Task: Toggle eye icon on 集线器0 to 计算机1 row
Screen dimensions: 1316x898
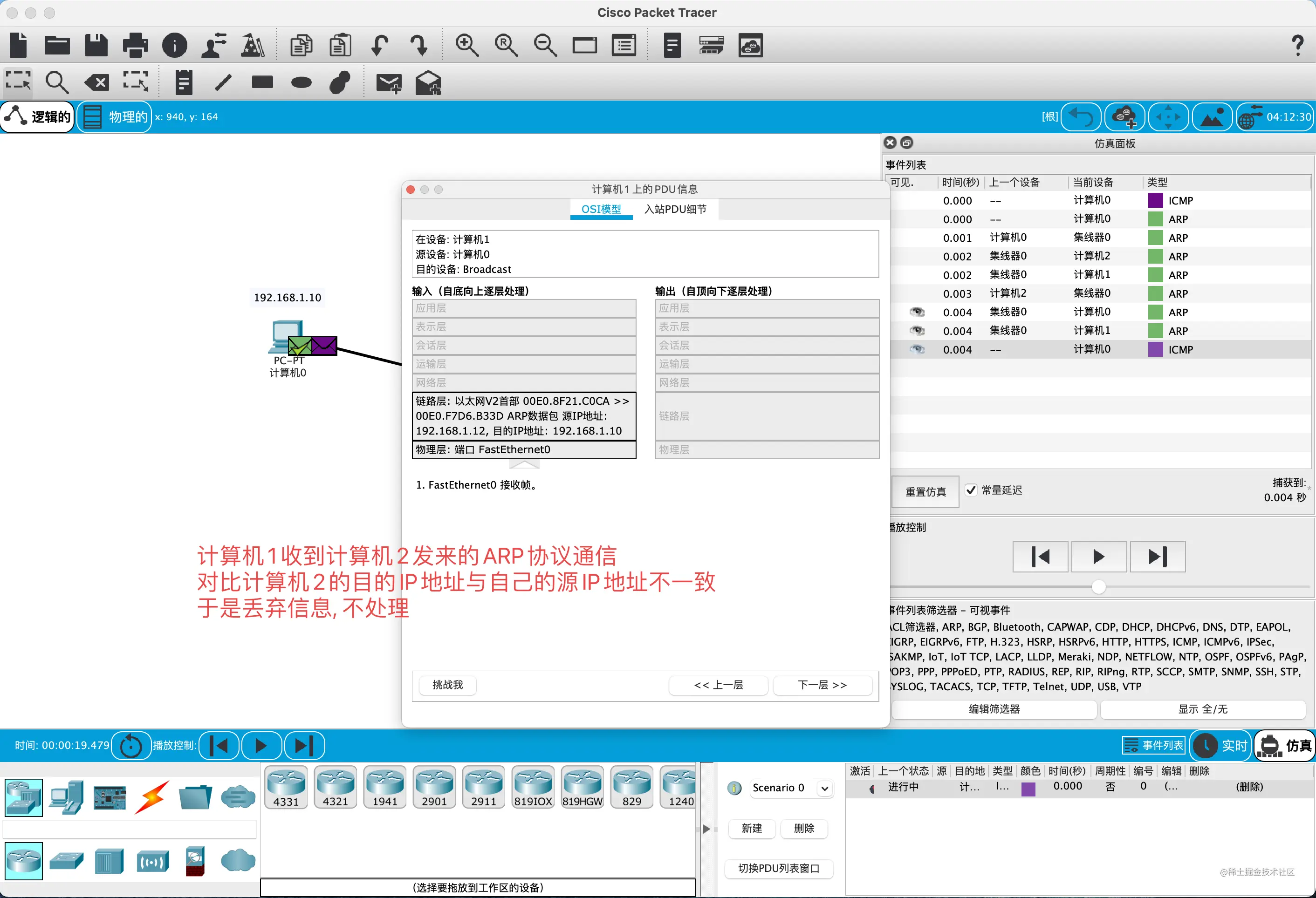Action: click(x=917, y=330)
